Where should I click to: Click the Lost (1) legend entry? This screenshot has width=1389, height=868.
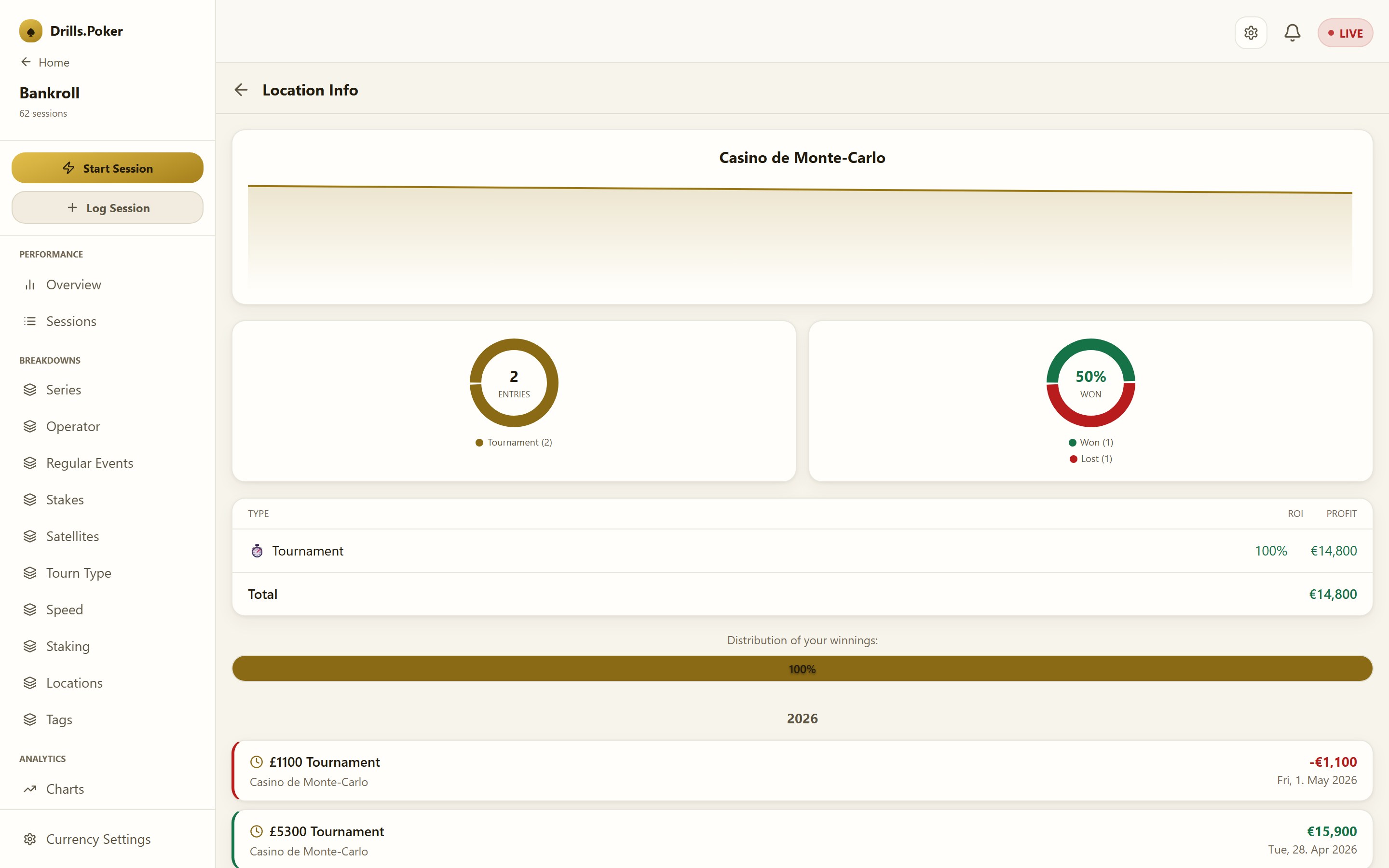(x=1090, y=459)
